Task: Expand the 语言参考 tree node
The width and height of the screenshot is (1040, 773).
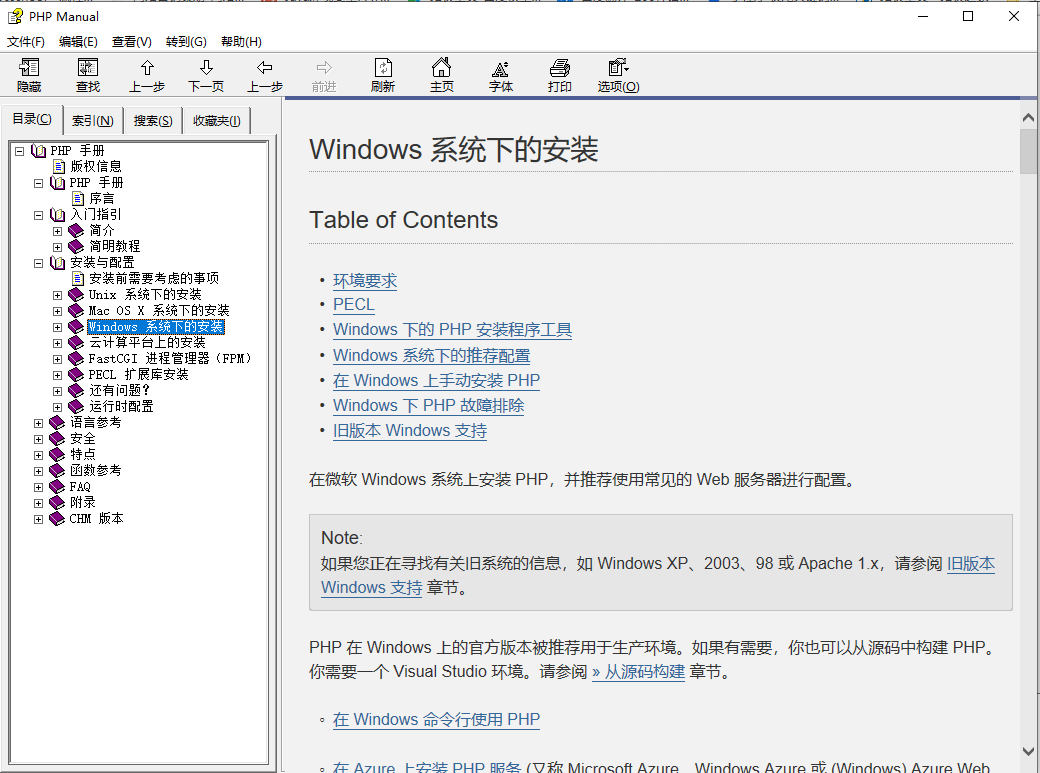Action: (39, 423)
